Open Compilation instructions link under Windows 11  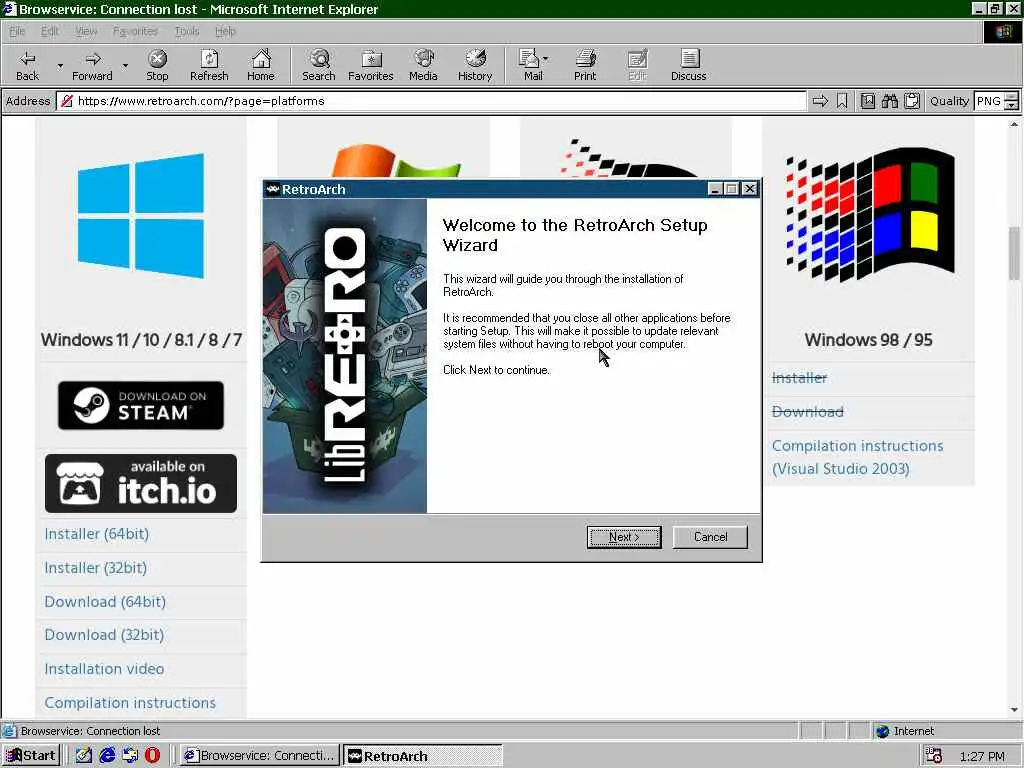coord(130,703)
